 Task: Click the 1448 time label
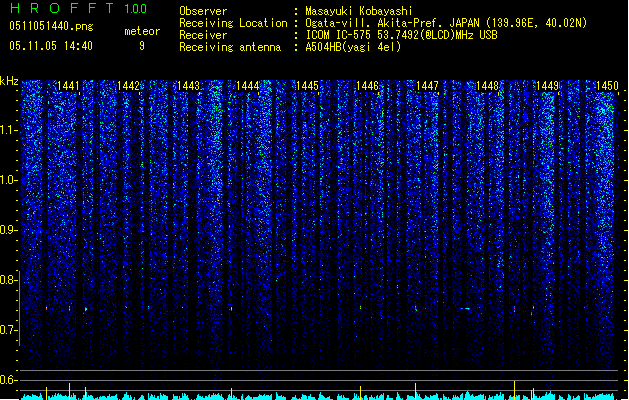pyautogui.click(x=487, y=86)
